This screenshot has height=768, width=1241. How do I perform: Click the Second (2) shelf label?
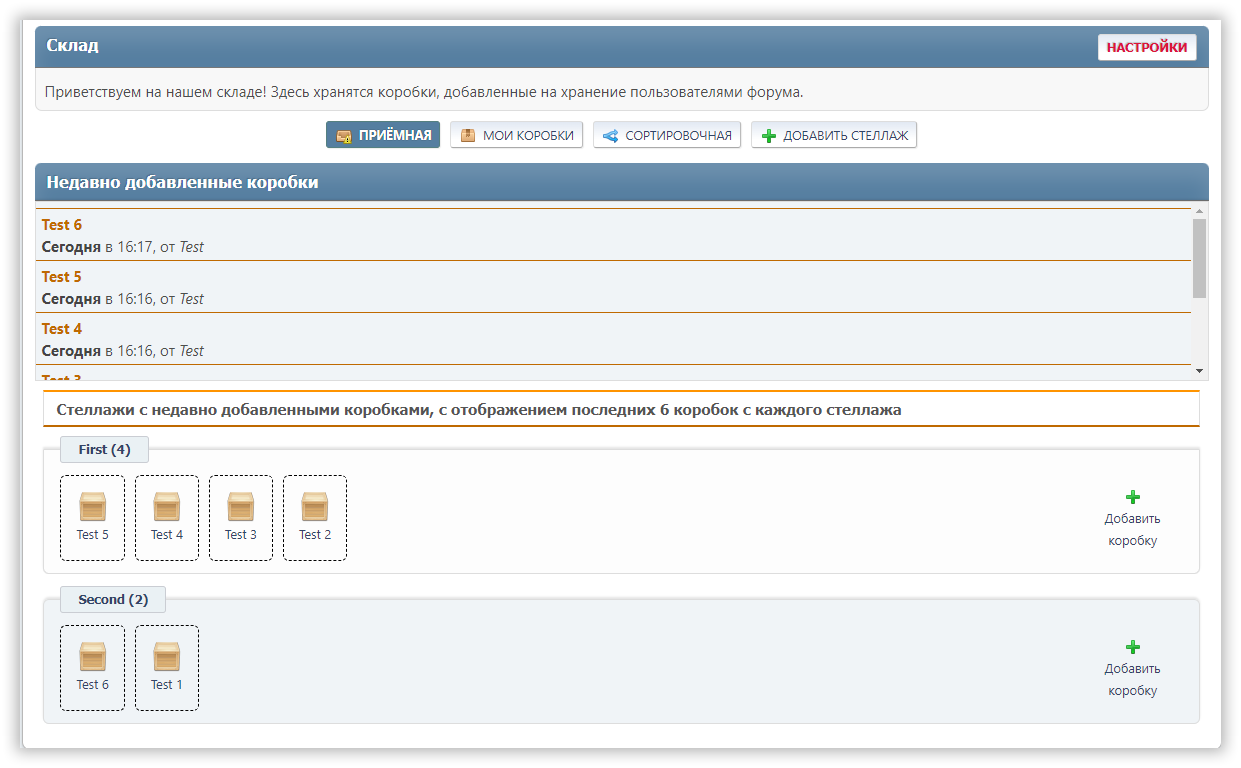click(112, 600)
